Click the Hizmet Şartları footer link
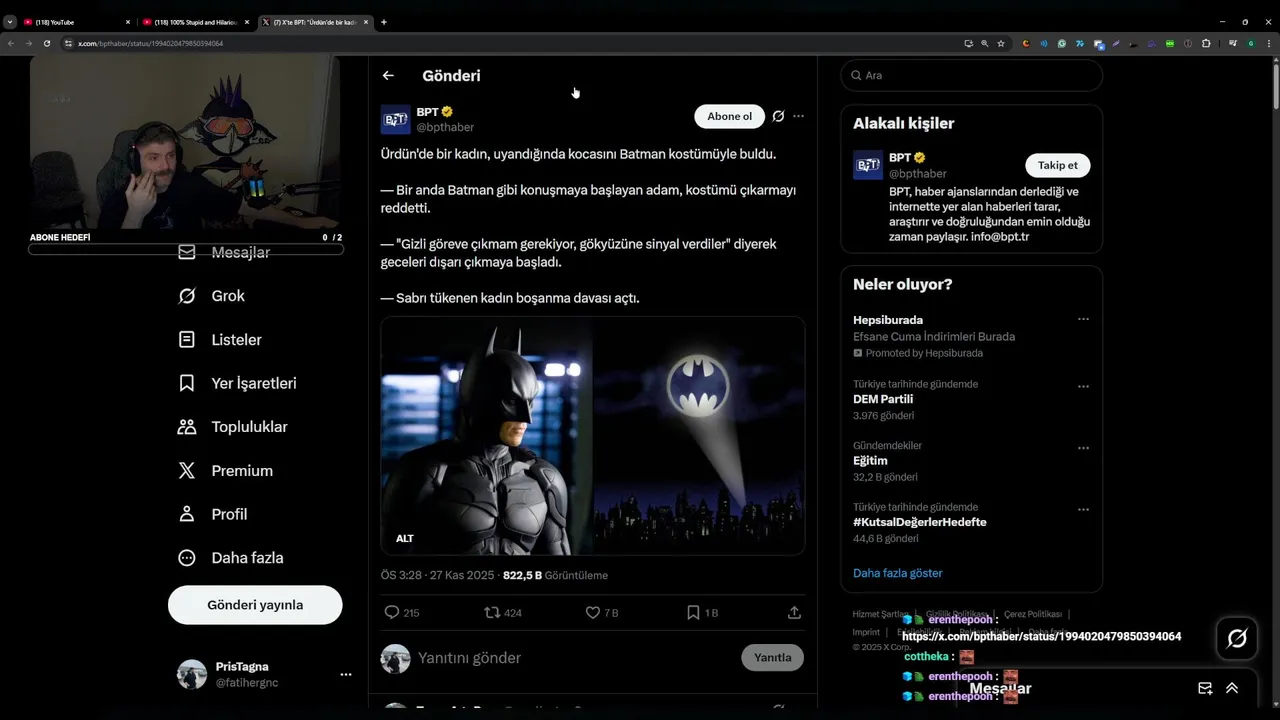Viewport: 1280px width, 720px height. coord(880,614)
